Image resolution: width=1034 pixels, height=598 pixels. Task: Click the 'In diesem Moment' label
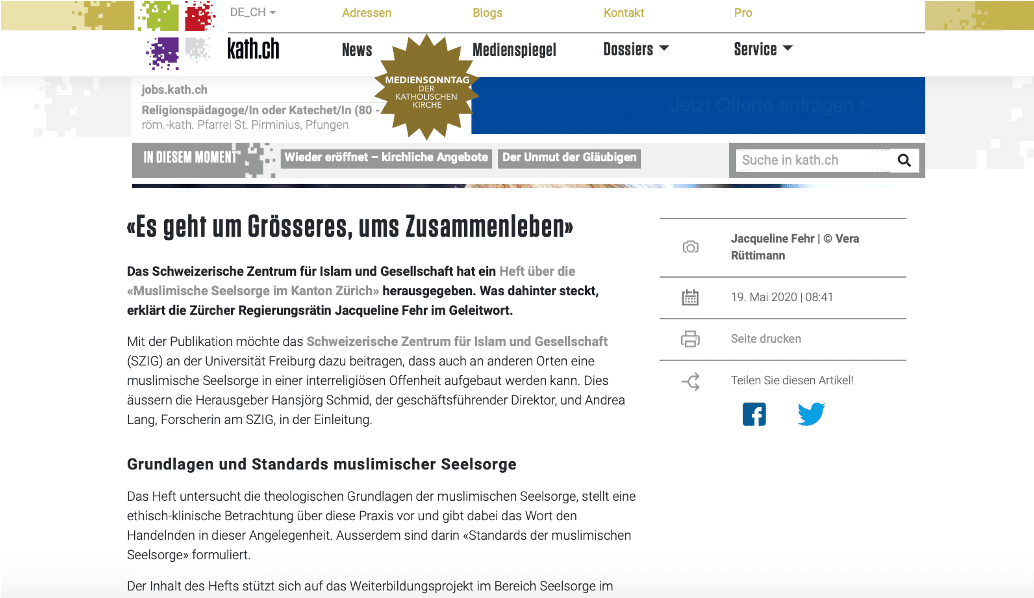(191, 158)
